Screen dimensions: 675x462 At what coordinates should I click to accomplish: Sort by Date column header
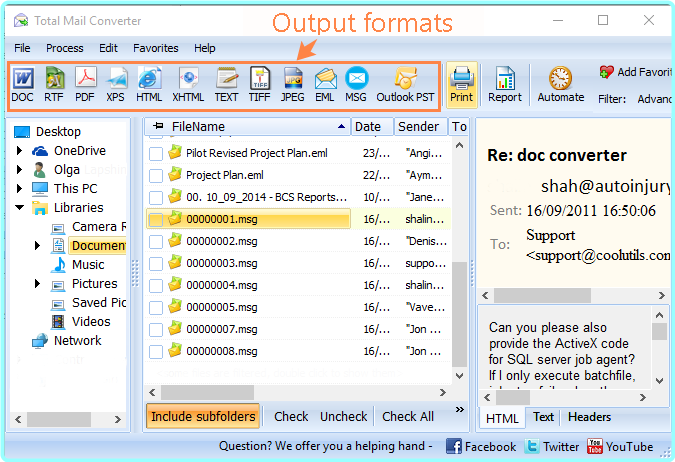pyautogui.click(x=372, y=127)
